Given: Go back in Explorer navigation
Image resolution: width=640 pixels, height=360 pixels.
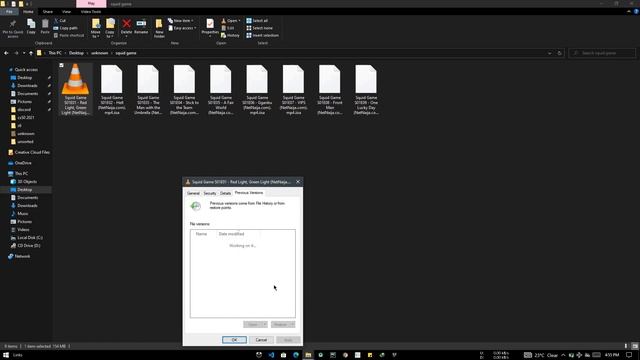Looking at the screenshot, I should [x=6, y=53].
